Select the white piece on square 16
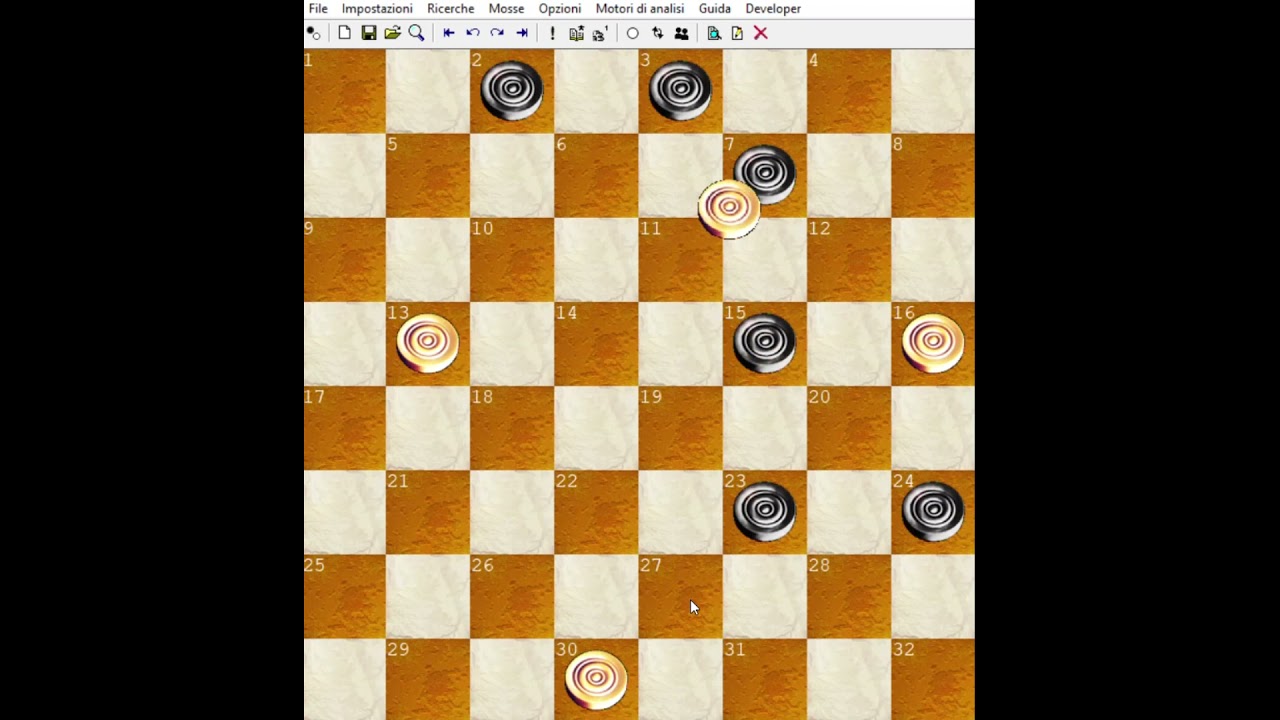The width and height of the screenshot is (1280, 720). [933, 343]
